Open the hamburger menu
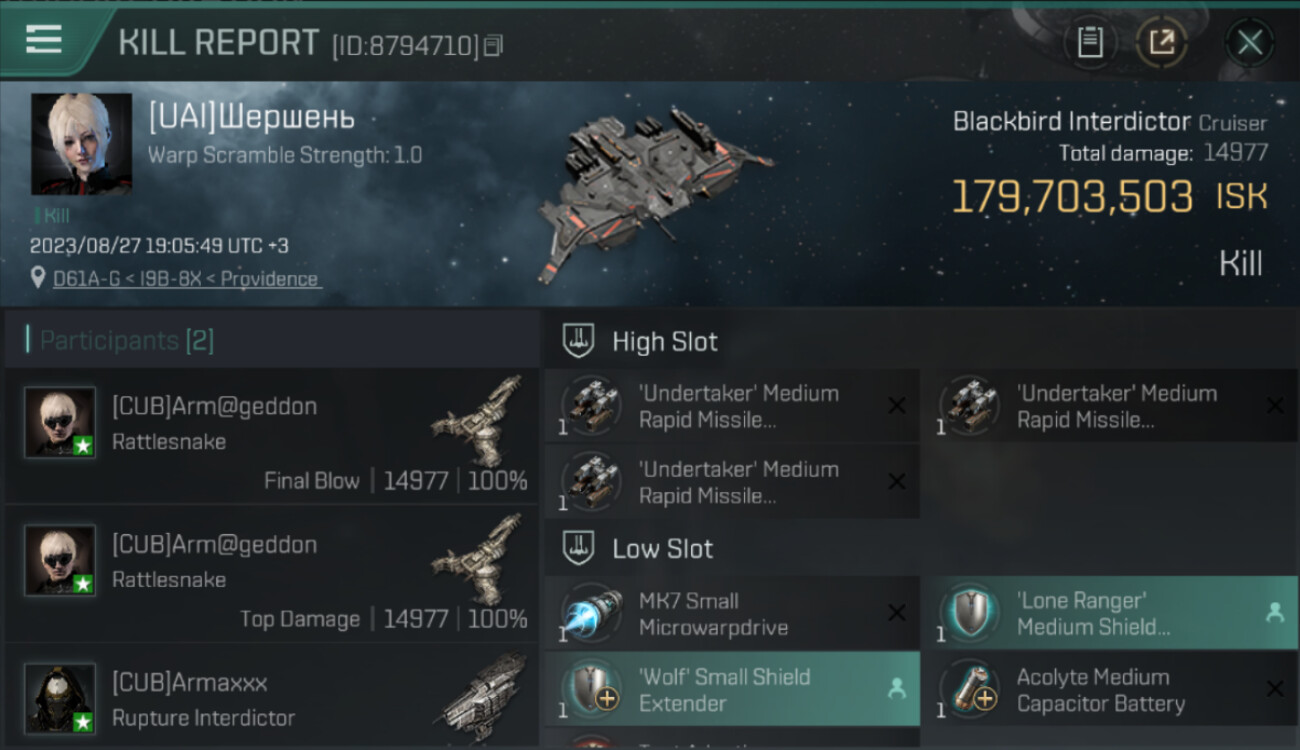1300x750 pixels. [x=44, y=41]
